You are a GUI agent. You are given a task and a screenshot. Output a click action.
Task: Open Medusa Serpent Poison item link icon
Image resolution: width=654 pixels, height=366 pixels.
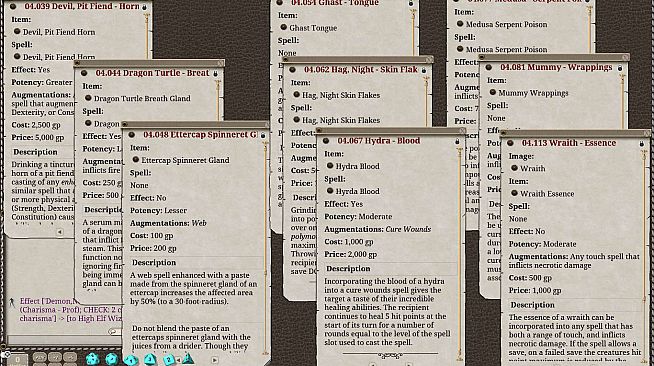coord(460,24)
